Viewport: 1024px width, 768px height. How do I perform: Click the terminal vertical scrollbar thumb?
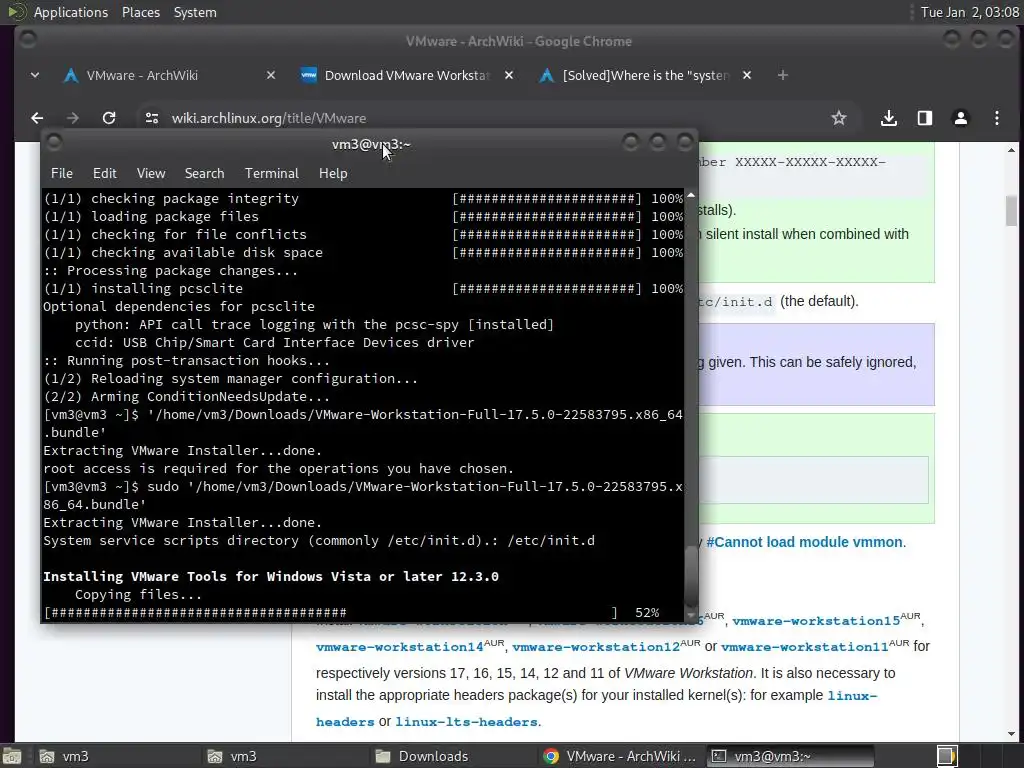[x=691, y=576]
